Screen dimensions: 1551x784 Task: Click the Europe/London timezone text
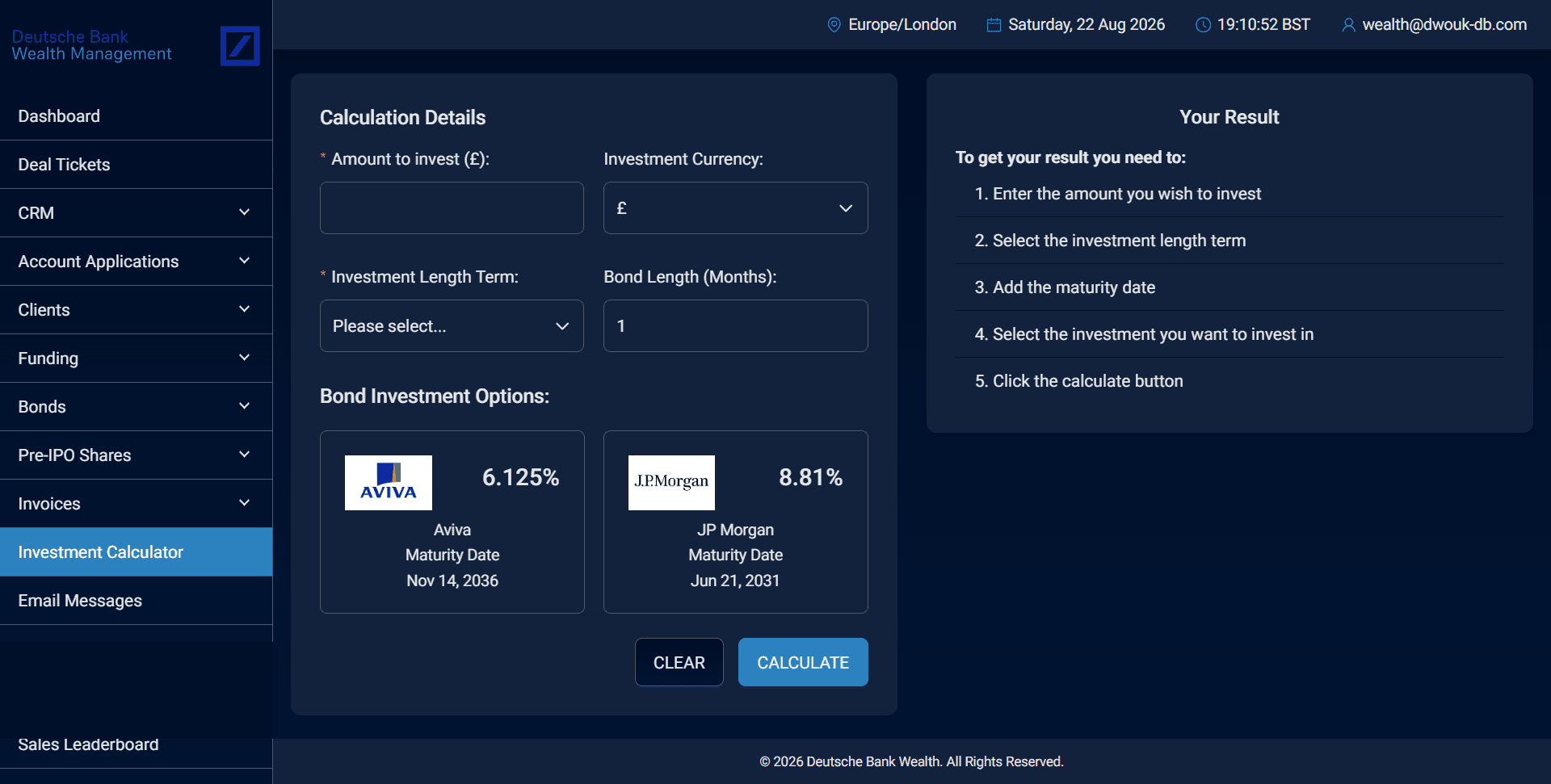click(x=902, y=25)
